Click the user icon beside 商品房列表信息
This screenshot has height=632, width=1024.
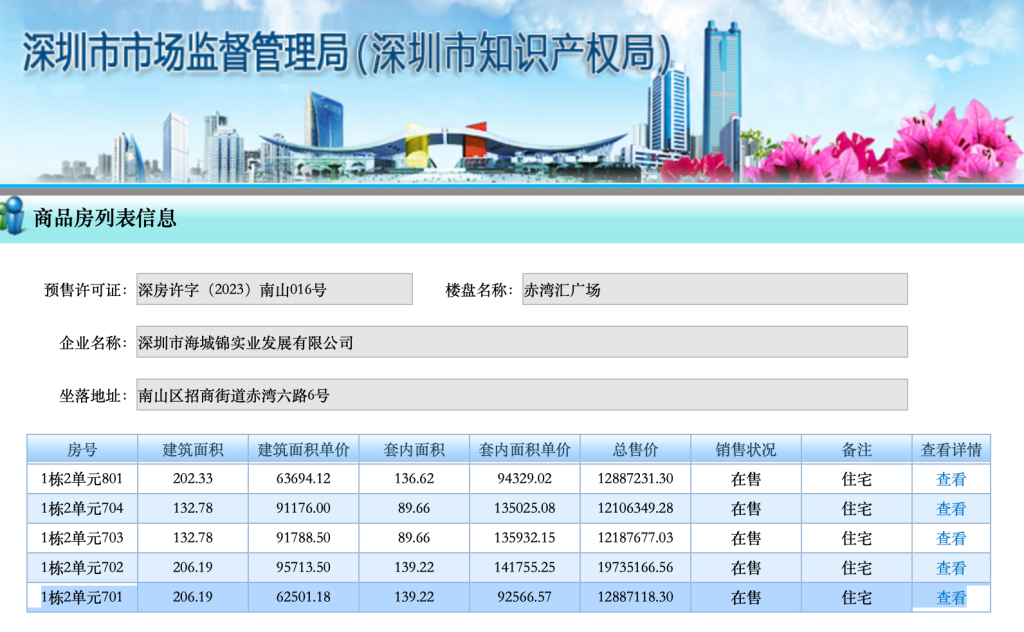13,217
